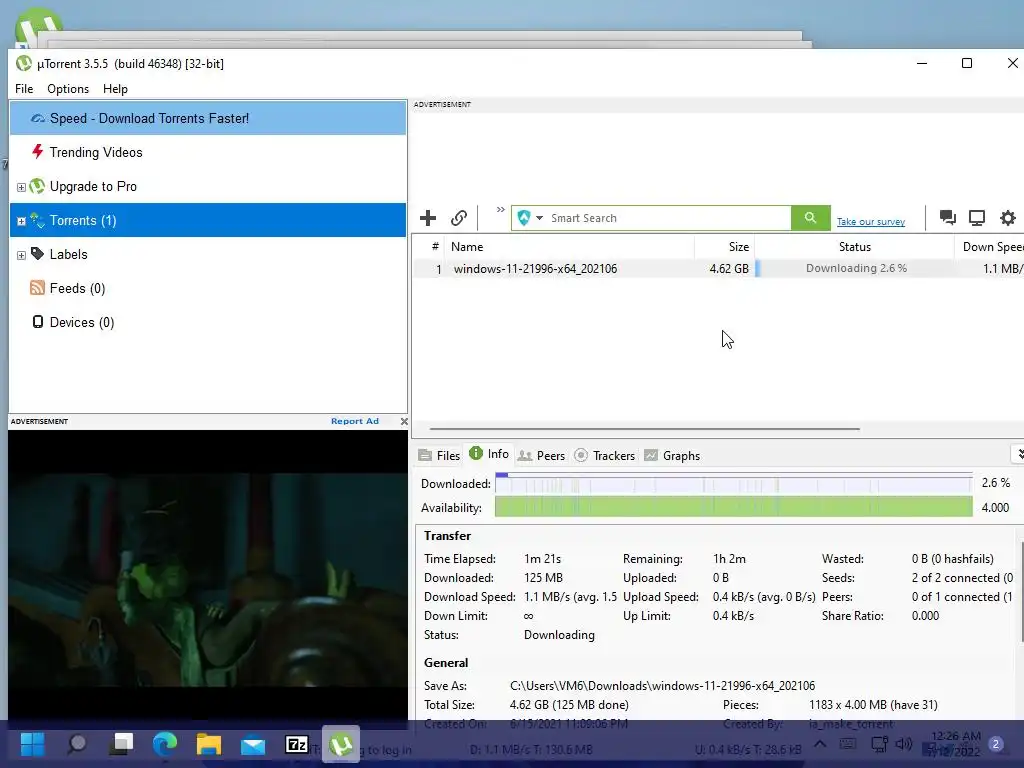Switch to the Info tab
The height and width of the screenshot is (768, 1024).
pyautogui.click(x=489, y=454)
